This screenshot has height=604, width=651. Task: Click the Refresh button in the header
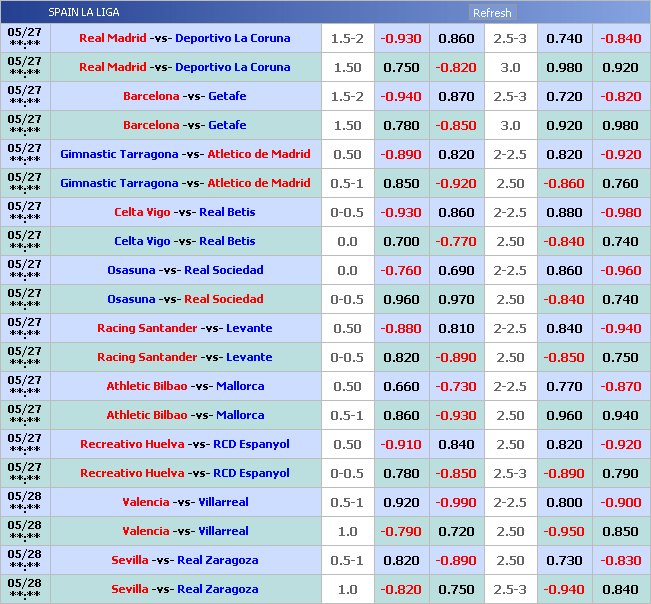[492, 13]
